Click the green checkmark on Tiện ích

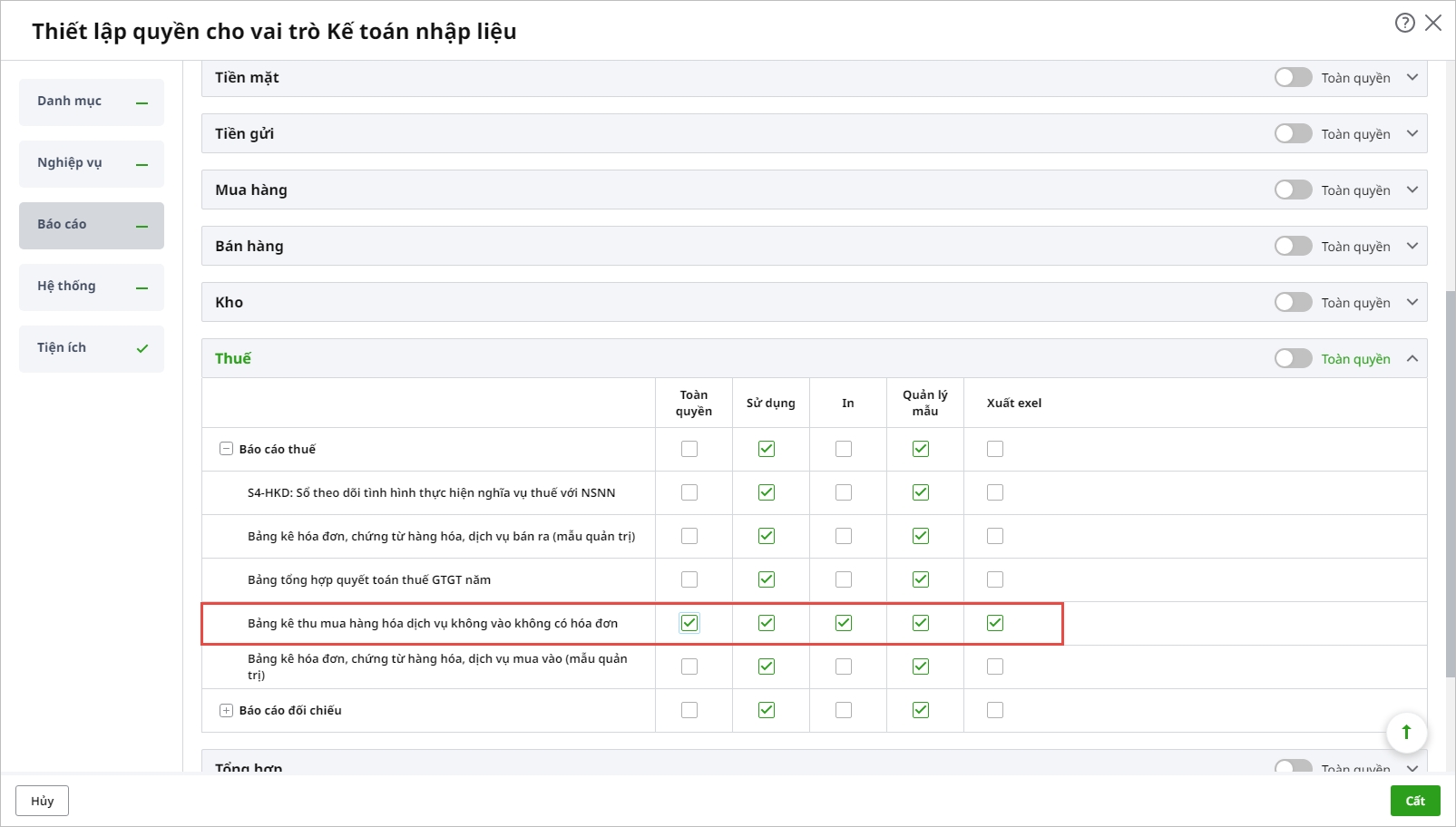(x=142, y=348)
